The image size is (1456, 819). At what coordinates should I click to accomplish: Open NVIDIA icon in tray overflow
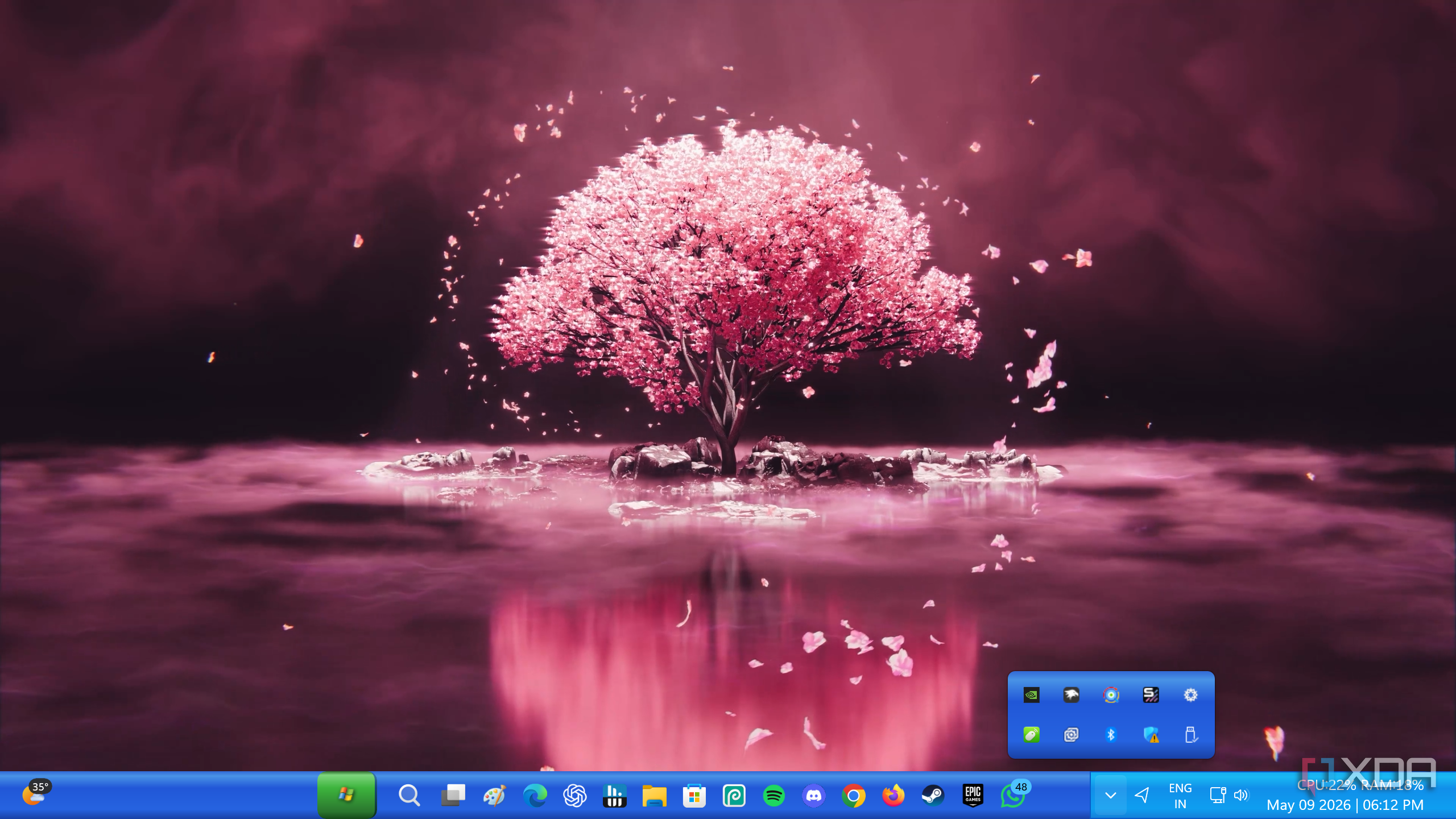click(1031, 695)
